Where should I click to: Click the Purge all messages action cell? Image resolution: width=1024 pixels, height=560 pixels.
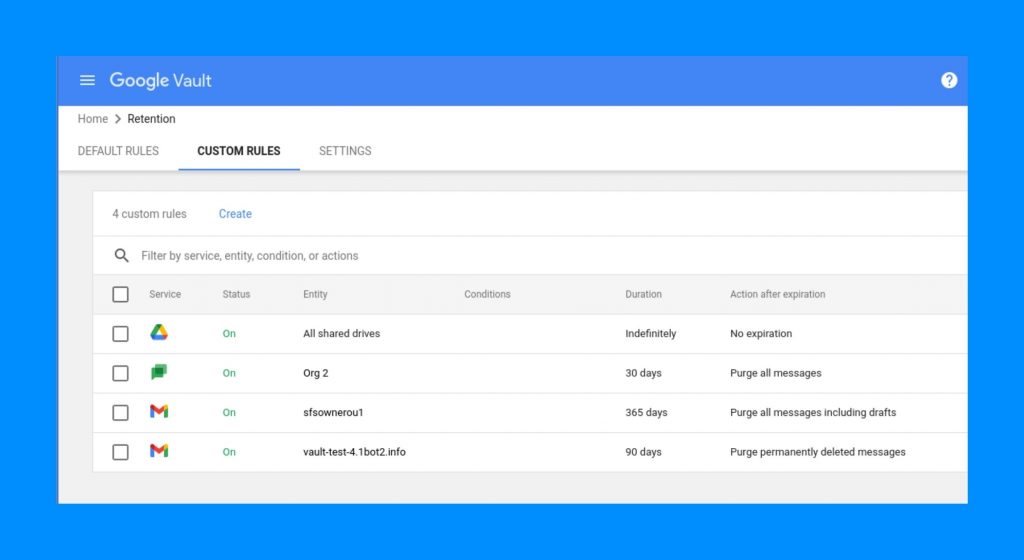point(775,373)
